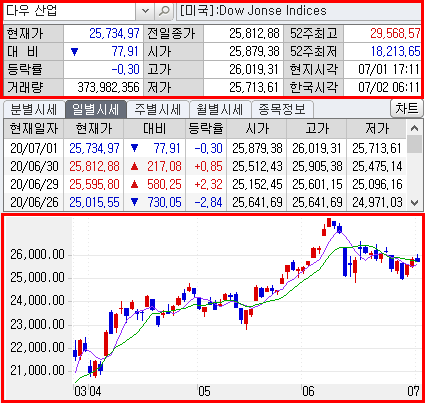Click the 등락율 column header

click(x=206, y=128)
